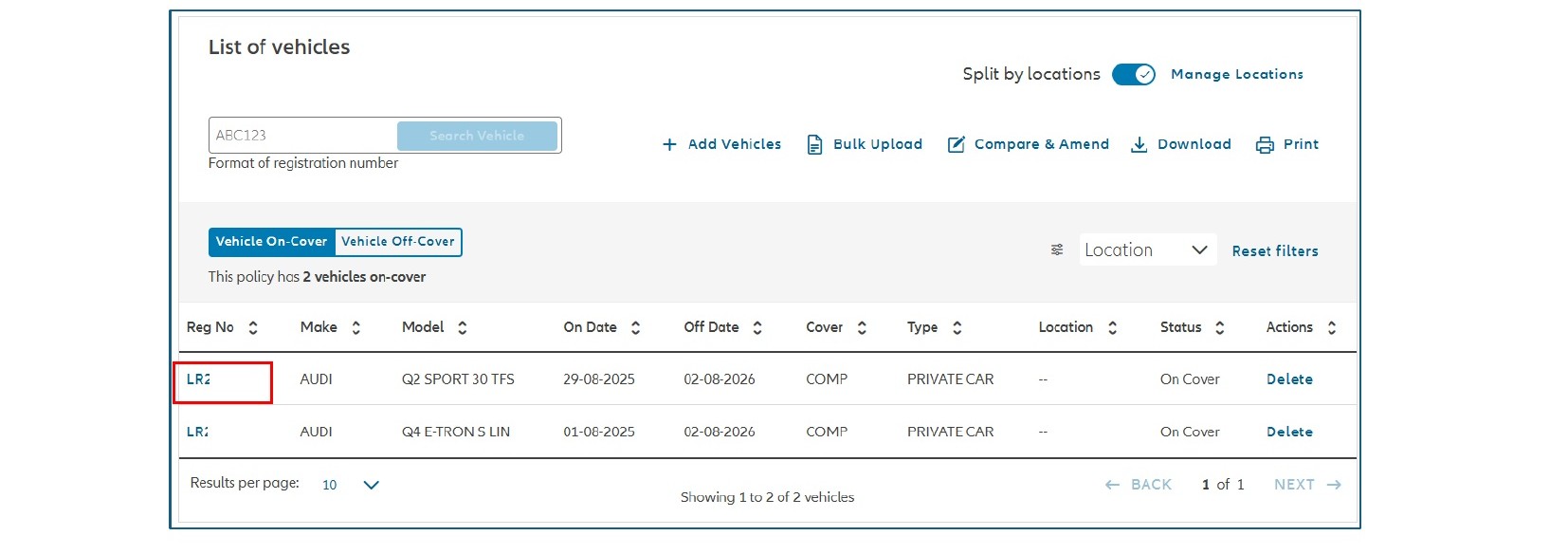The width and height of the screenshot is (1568, 554).
Task: Open registration link for Q2 SPORT row
Action: 198,379
